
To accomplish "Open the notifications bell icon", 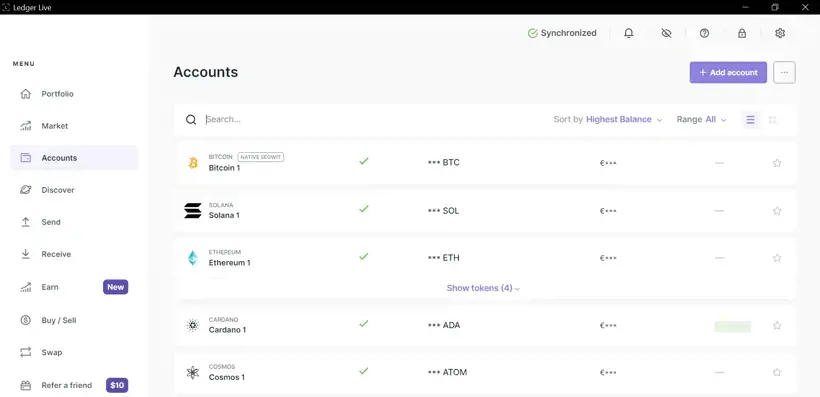I will (x=629, y=33).
